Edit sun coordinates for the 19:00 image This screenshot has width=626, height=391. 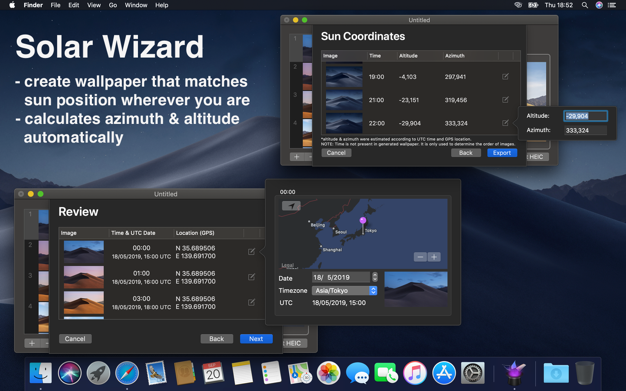click(x=505, y=76)
